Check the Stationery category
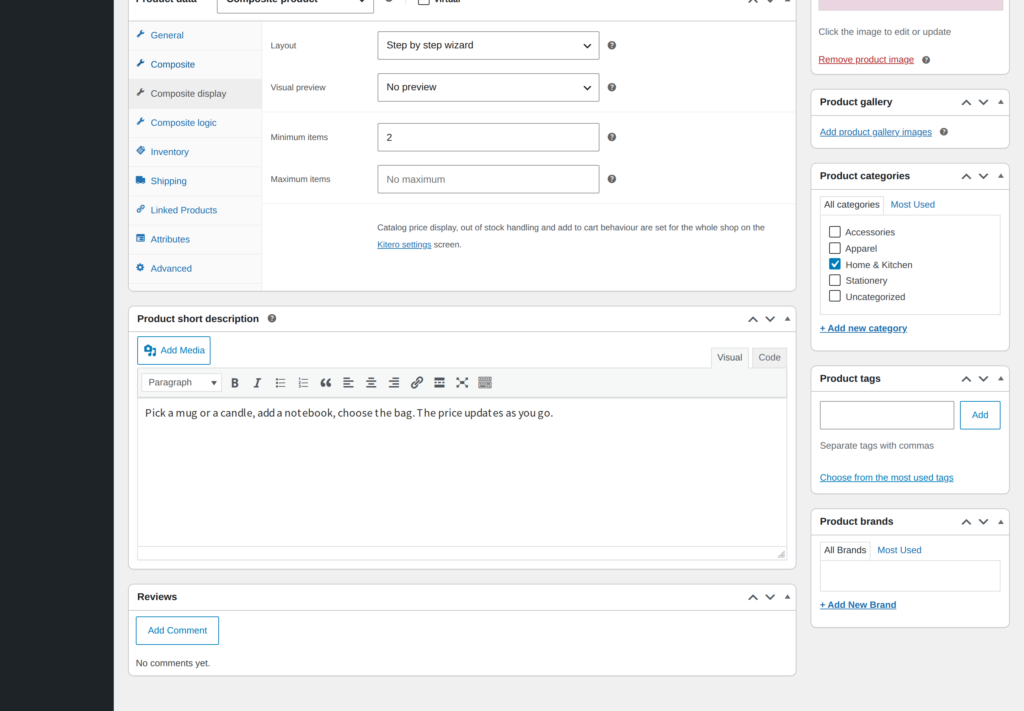Screen dimensions: 1024x711 (x=835, y=280)
